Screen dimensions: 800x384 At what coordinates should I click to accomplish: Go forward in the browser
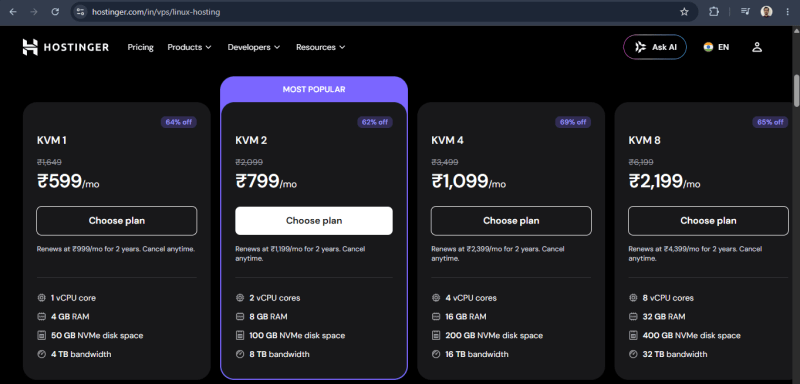(x=34, y=12)
